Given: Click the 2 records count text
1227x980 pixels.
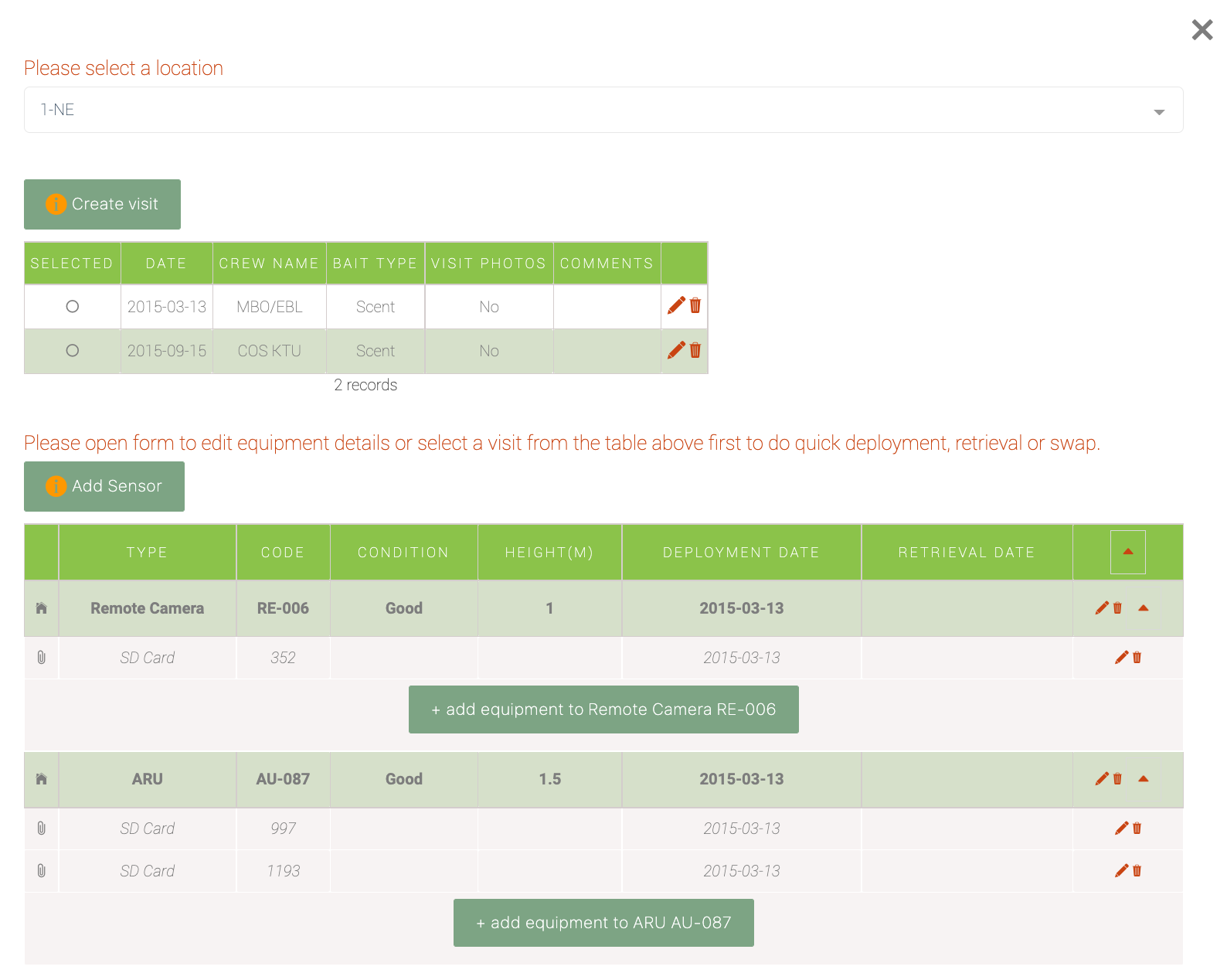Looking at the screenshot, I should click(365, 385).
